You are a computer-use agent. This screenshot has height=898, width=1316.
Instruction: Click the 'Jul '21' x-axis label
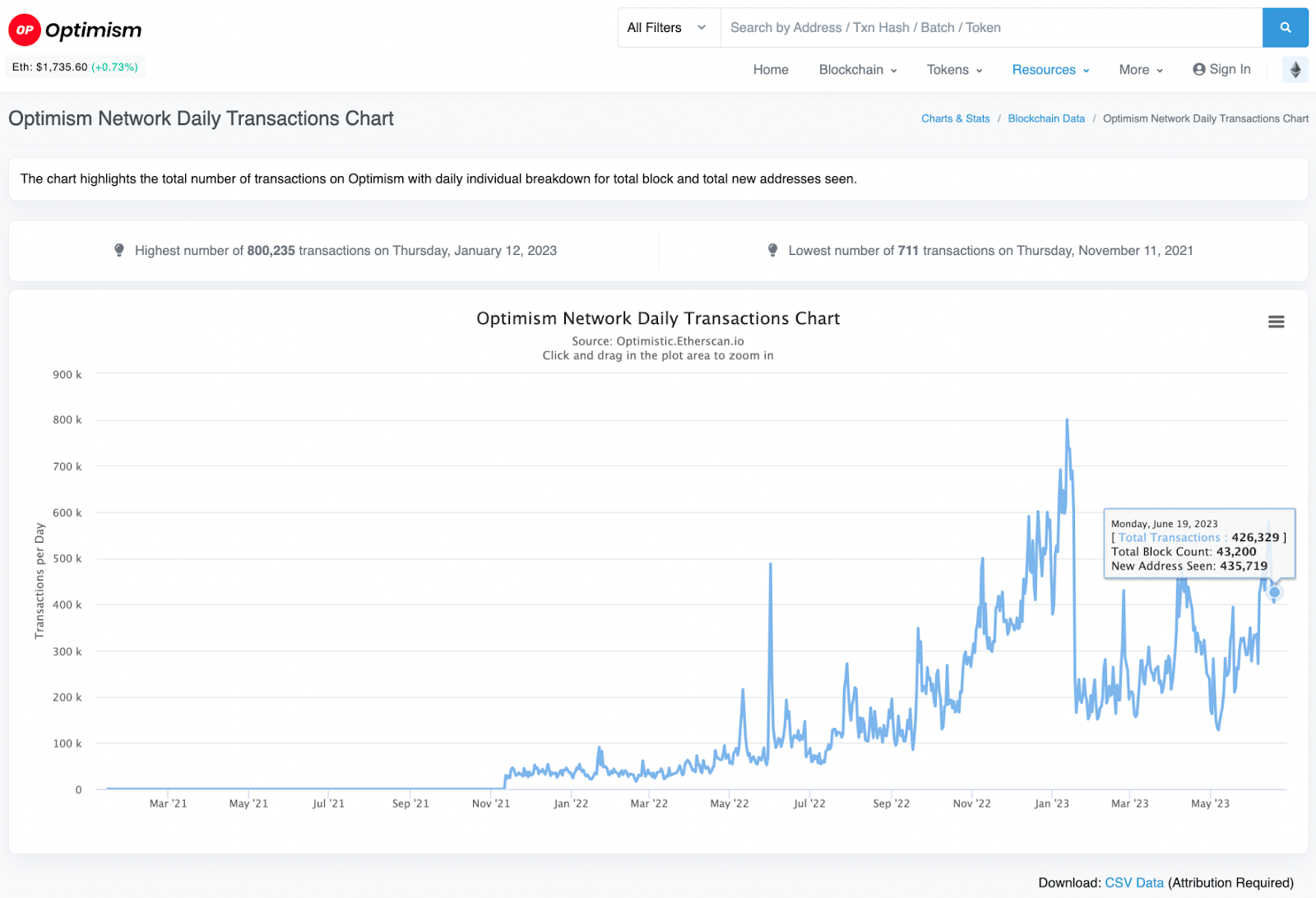(328, 803)
